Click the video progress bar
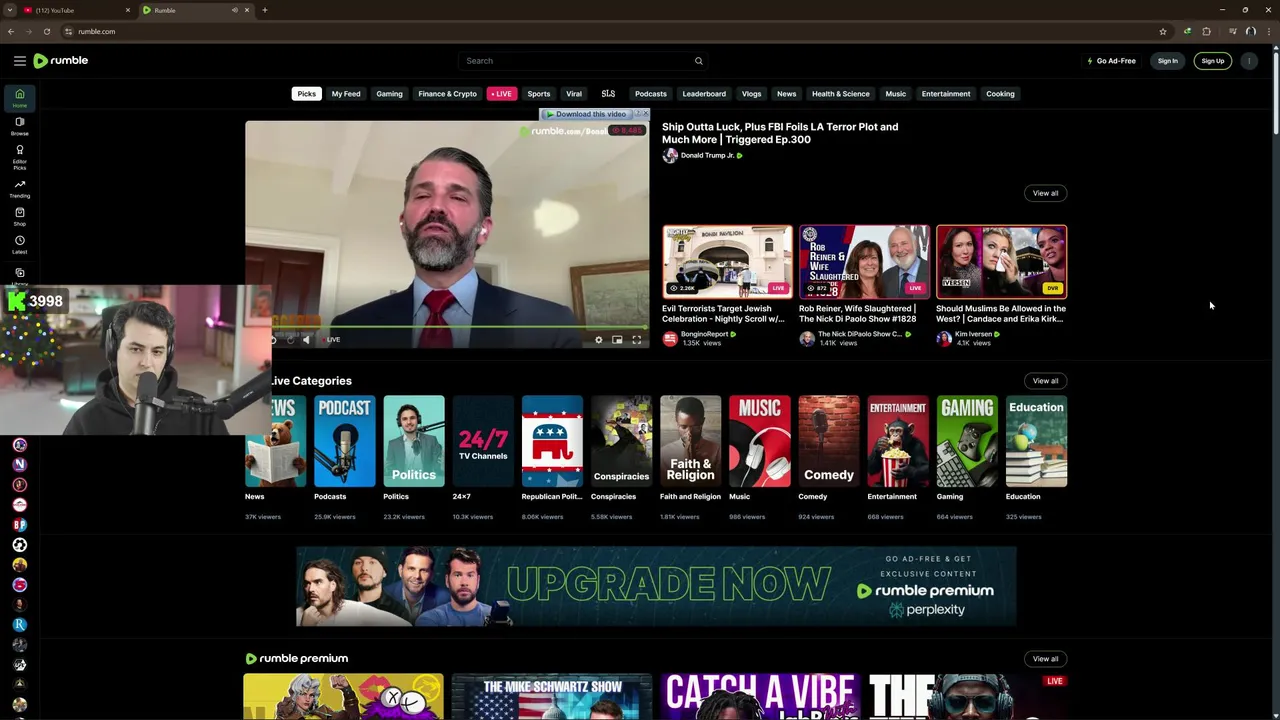 pos(460,327)
